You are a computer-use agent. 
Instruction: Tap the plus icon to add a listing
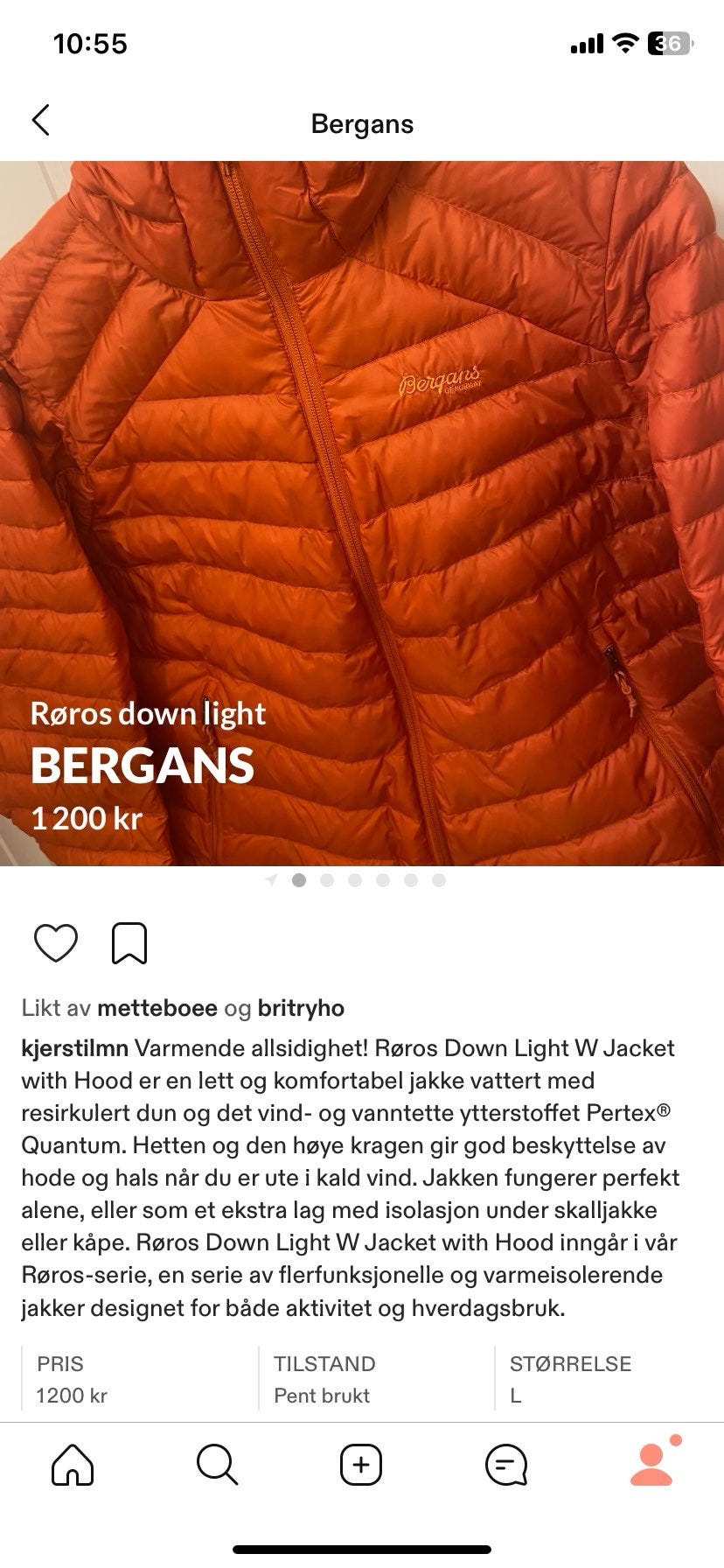click(361, 1463)
